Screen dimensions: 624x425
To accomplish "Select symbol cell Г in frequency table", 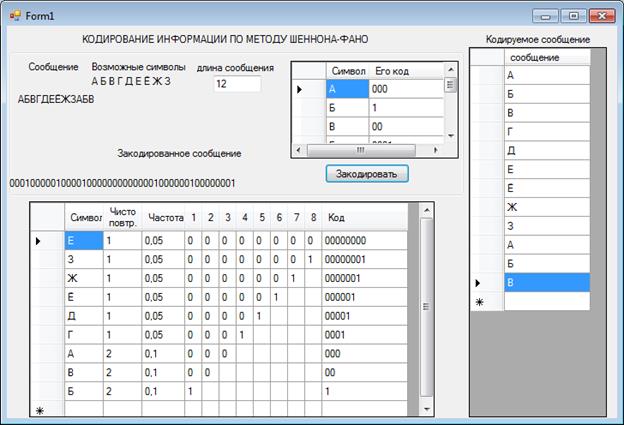I will (x=84, y=335).
